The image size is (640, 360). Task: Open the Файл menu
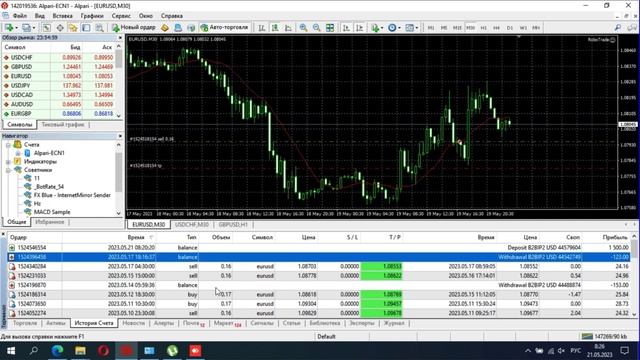(20, 16)
